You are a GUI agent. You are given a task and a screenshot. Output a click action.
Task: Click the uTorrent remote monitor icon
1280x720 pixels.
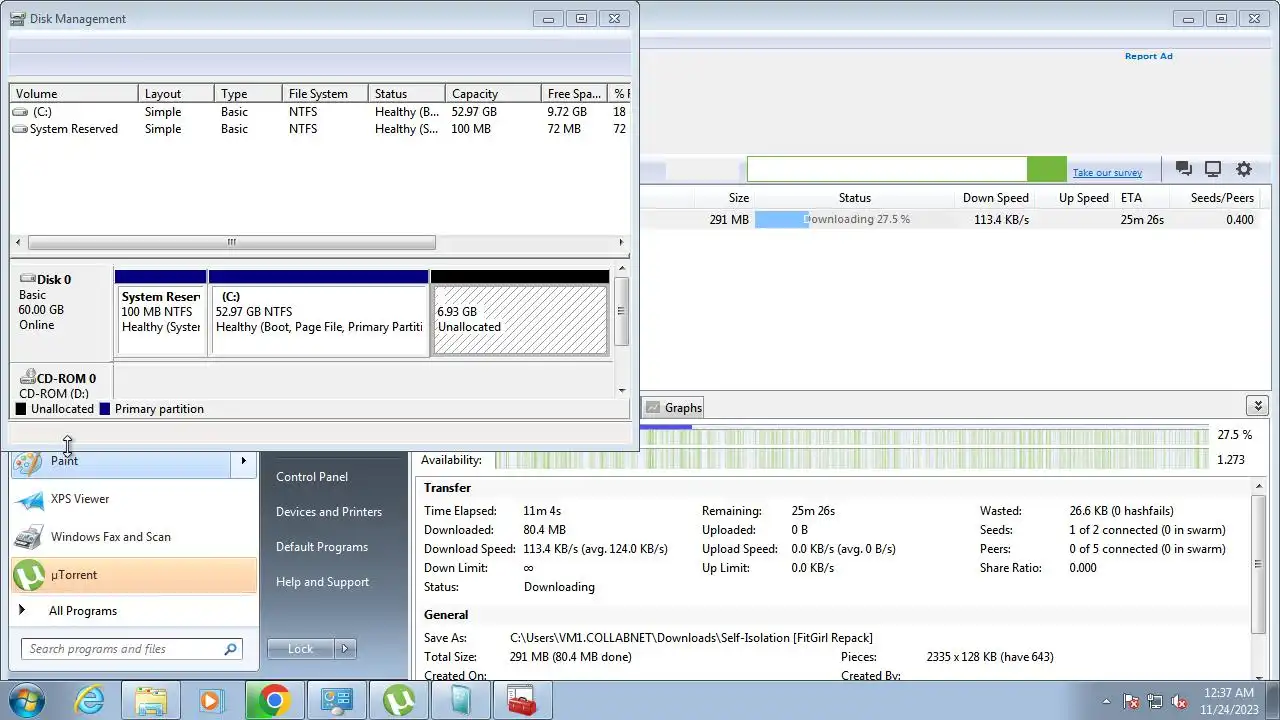[x=1213, y=170]
